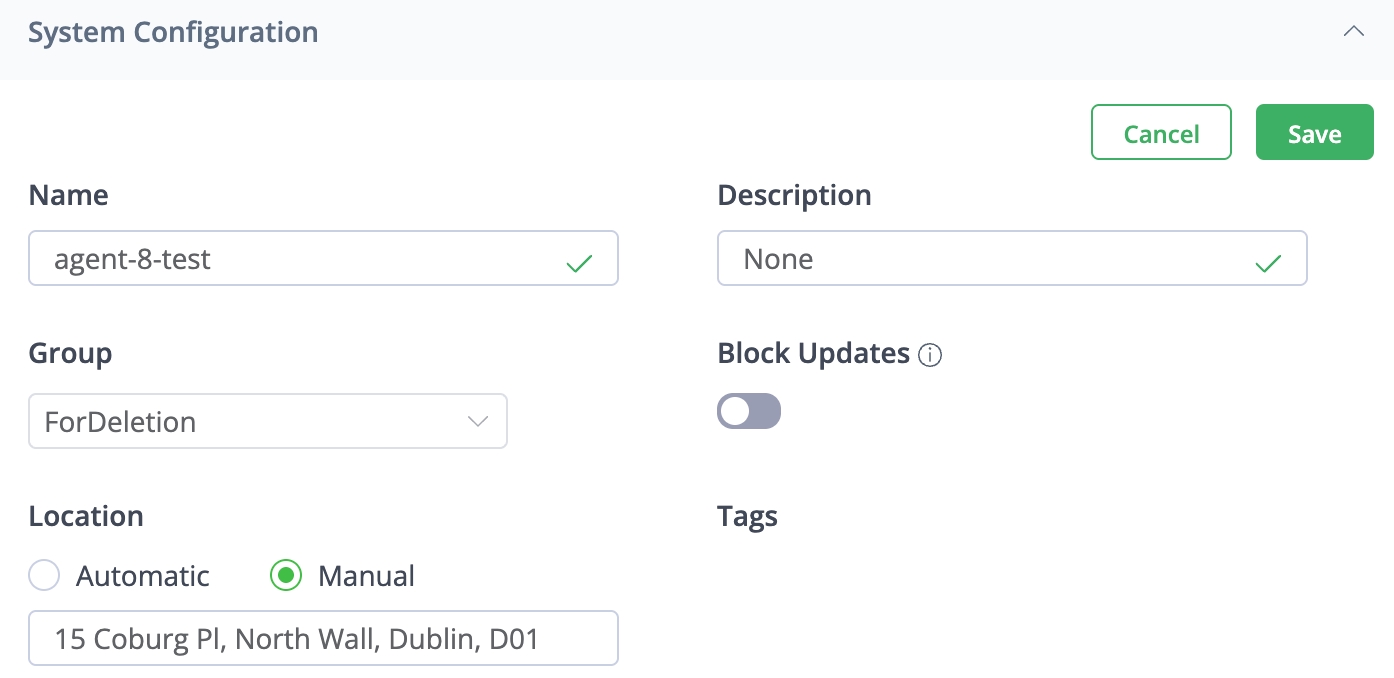The width and height of the screenshot is (1394, 678).
Task: Click the Coburg Pl address input
Action: [323, 638]
